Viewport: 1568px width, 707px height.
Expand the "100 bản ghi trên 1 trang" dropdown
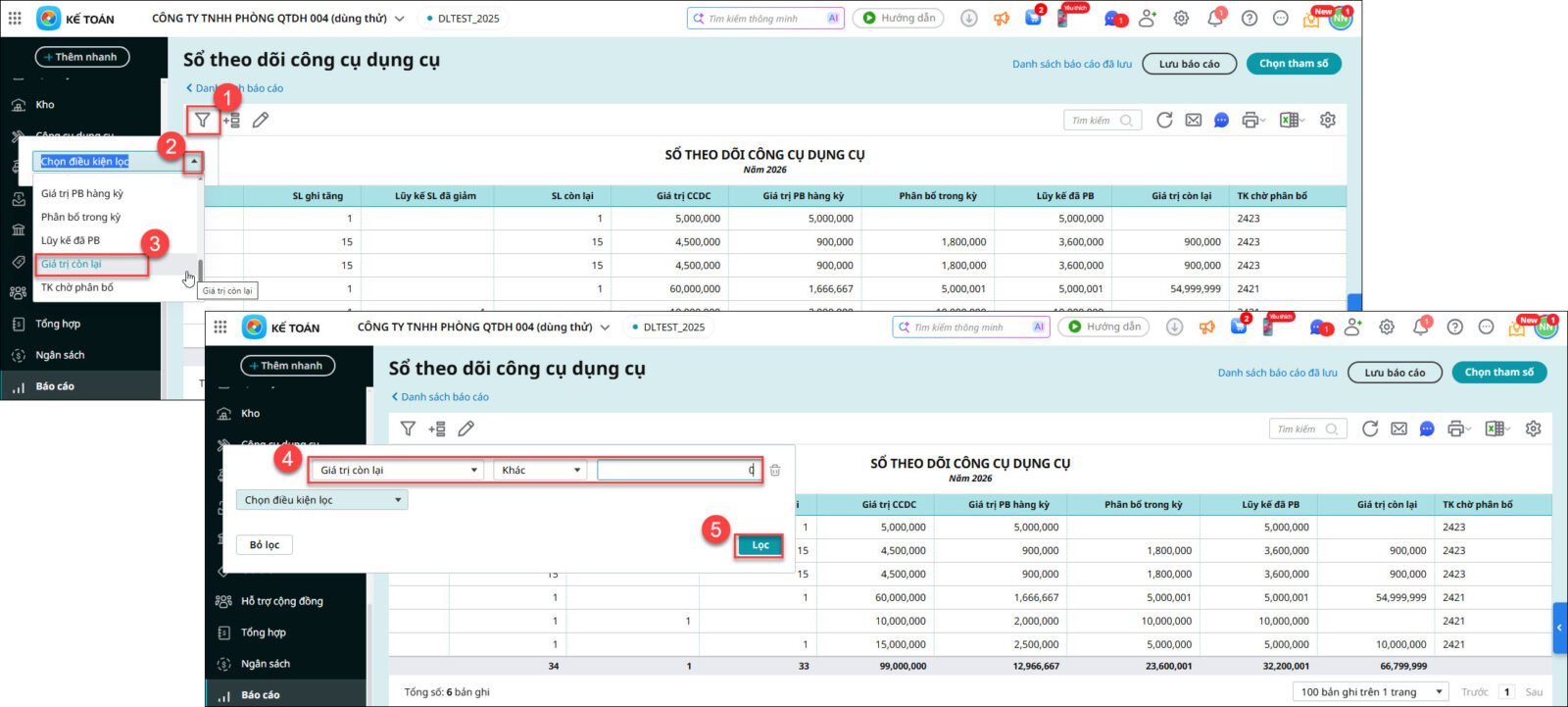(1371, 691)
